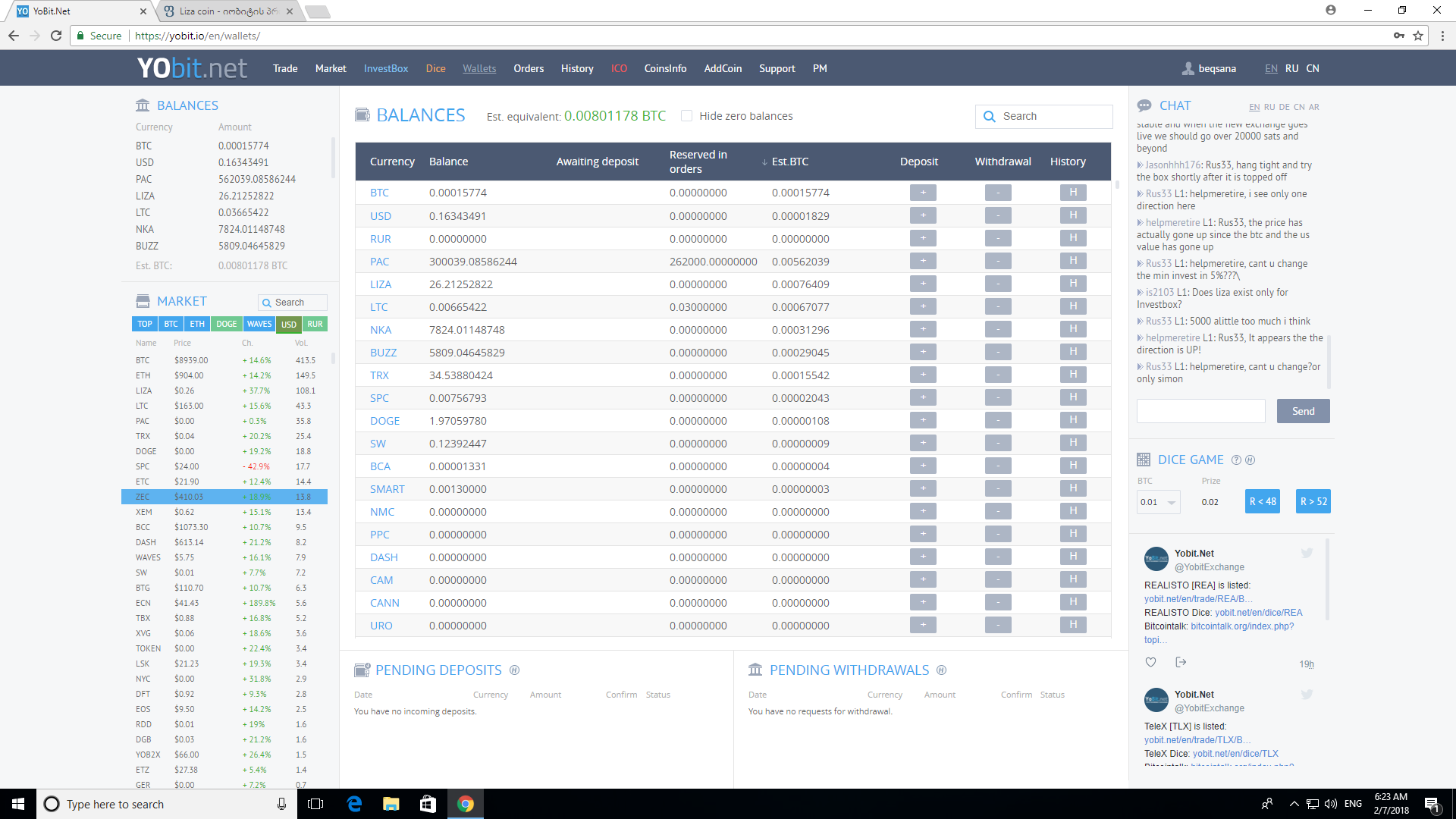
Task: Click the BTC deposit plus button
Action: (x=922, y=193)
